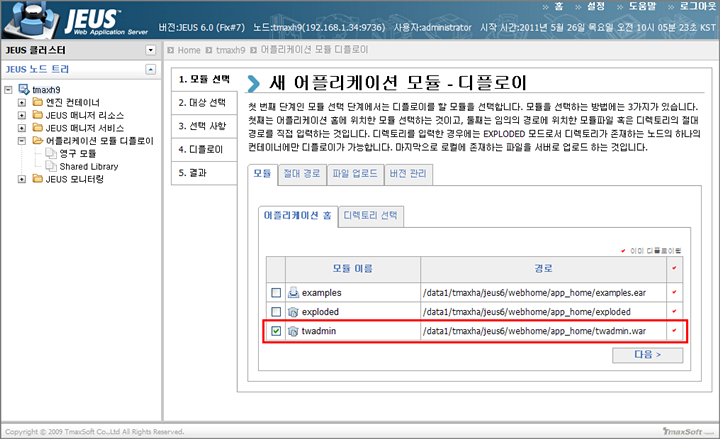
Task: Select the Shared Library tree item
Action: click(89, 166)
